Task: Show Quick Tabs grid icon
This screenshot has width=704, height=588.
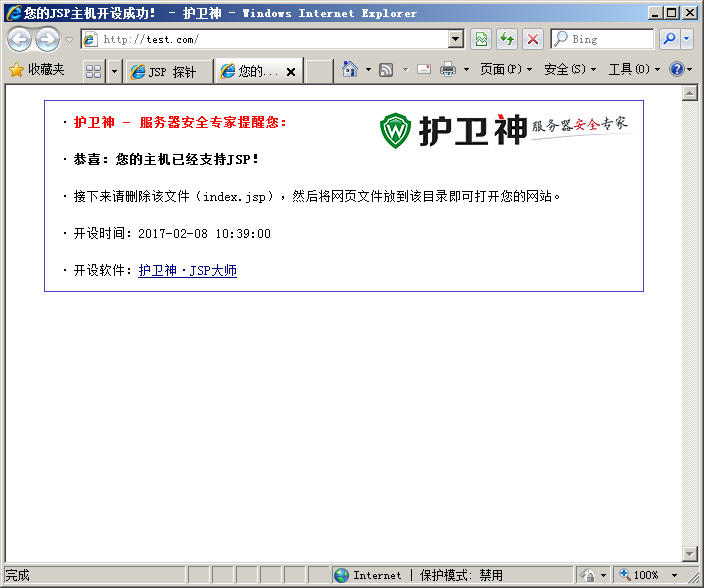Action: point(93,71)
